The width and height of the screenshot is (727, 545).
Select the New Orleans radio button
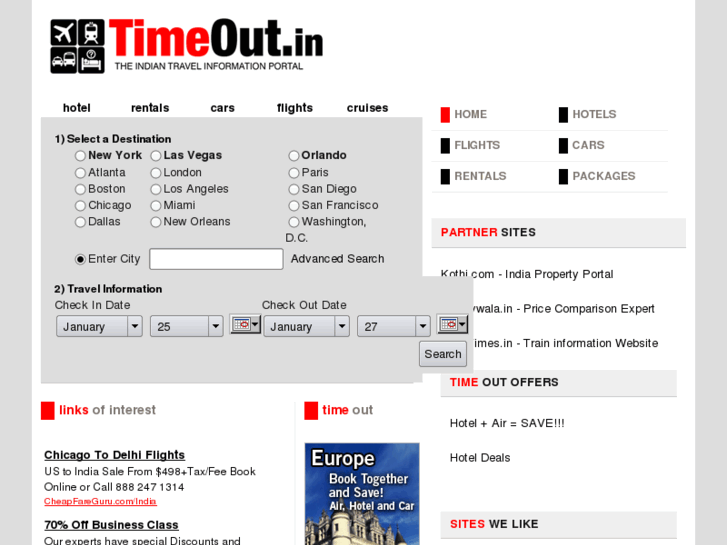[x=156, y=222]
